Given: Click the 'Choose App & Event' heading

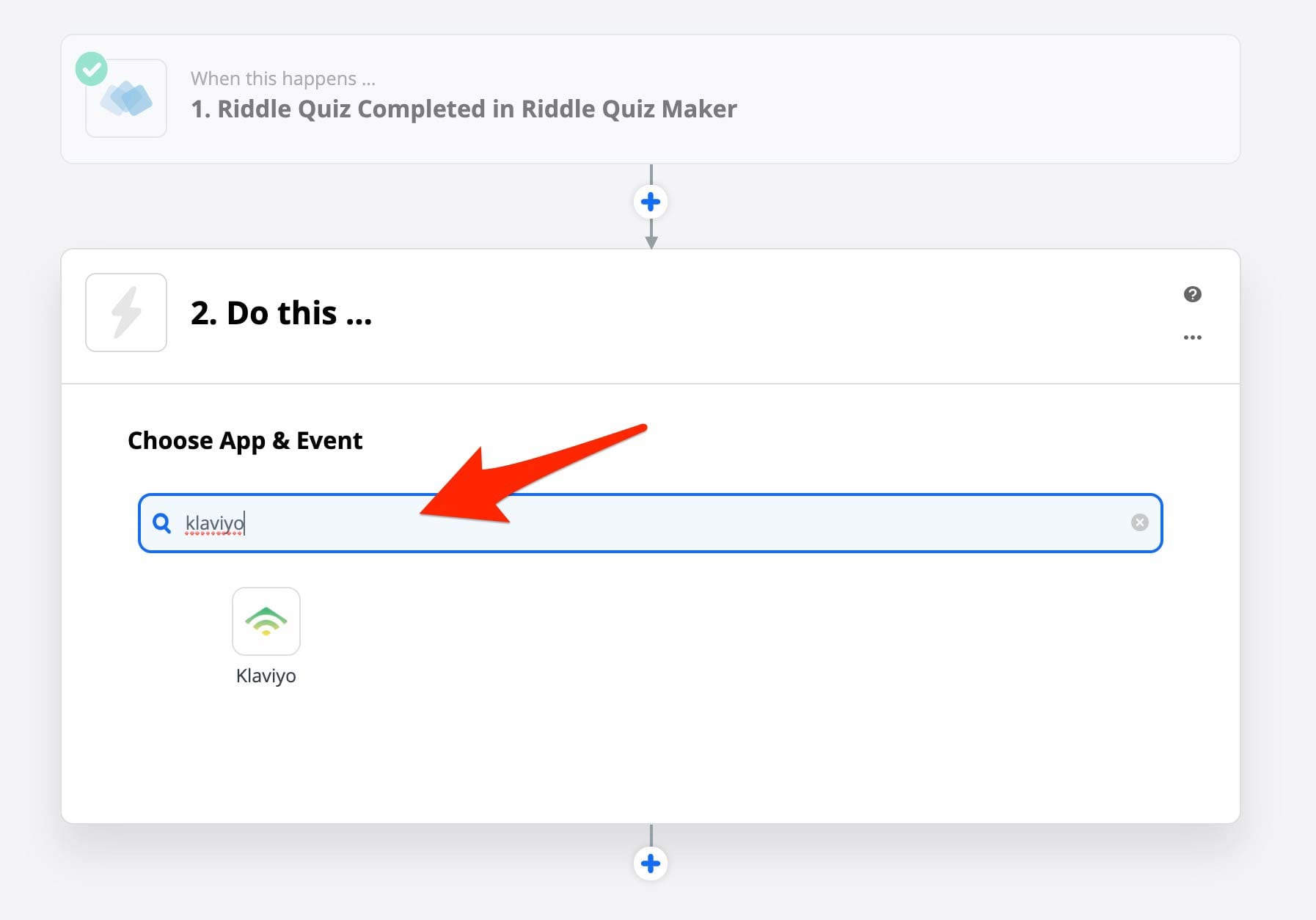Looking at the screenshot, I should pos(245,441).
